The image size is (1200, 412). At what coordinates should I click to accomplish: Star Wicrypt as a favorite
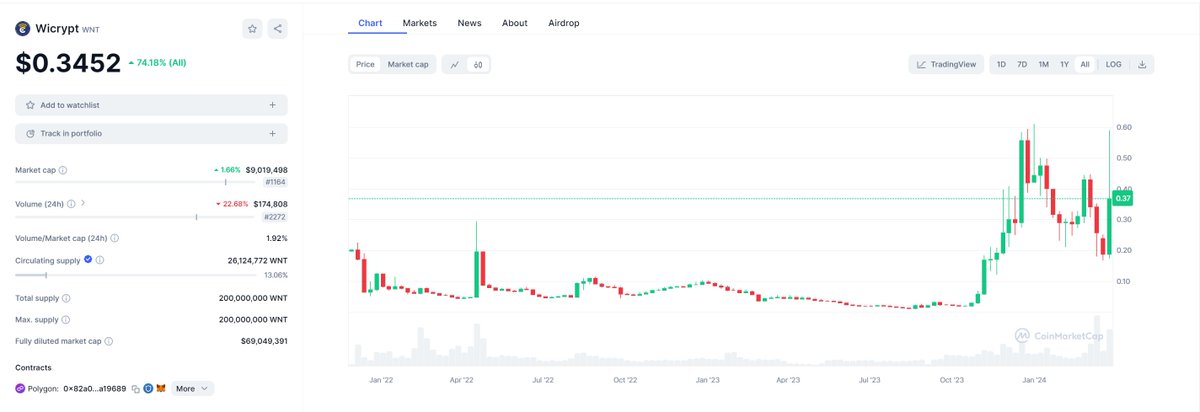[252, 29]
